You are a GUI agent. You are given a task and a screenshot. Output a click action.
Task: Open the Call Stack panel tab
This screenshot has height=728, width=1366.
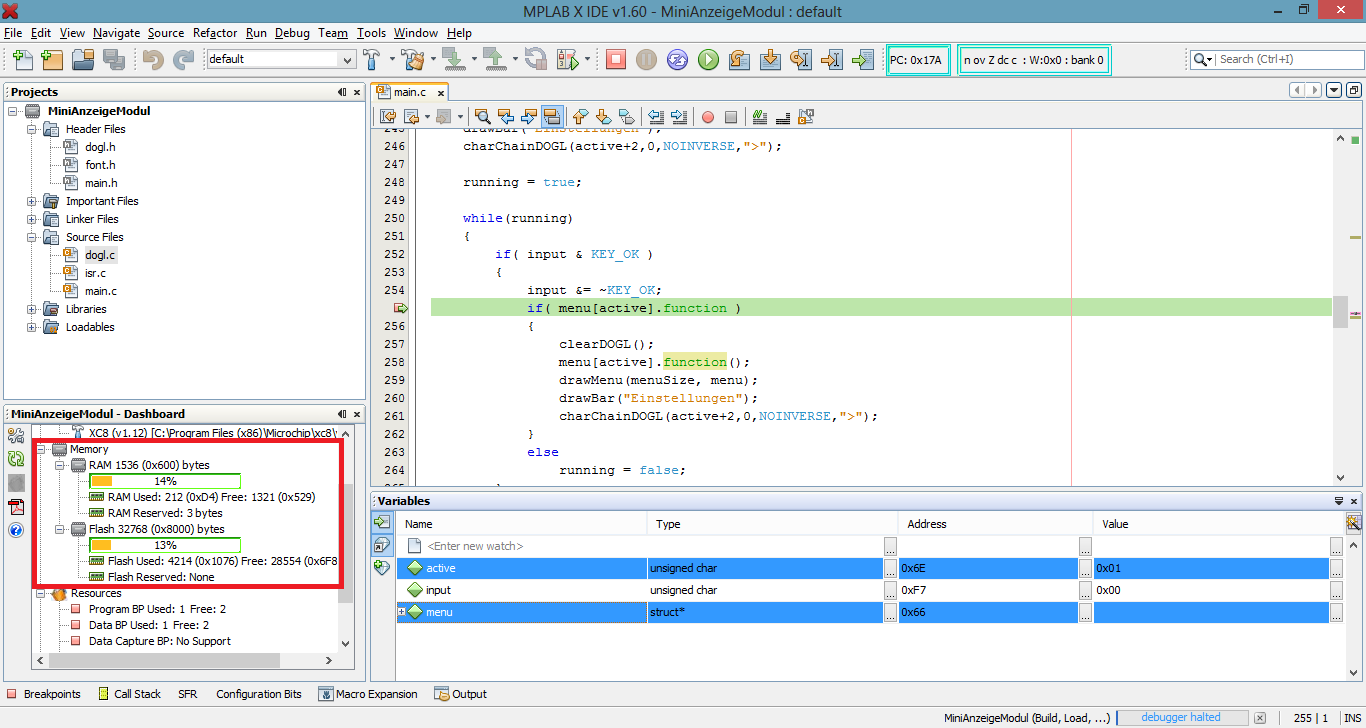tap(129, 694)
